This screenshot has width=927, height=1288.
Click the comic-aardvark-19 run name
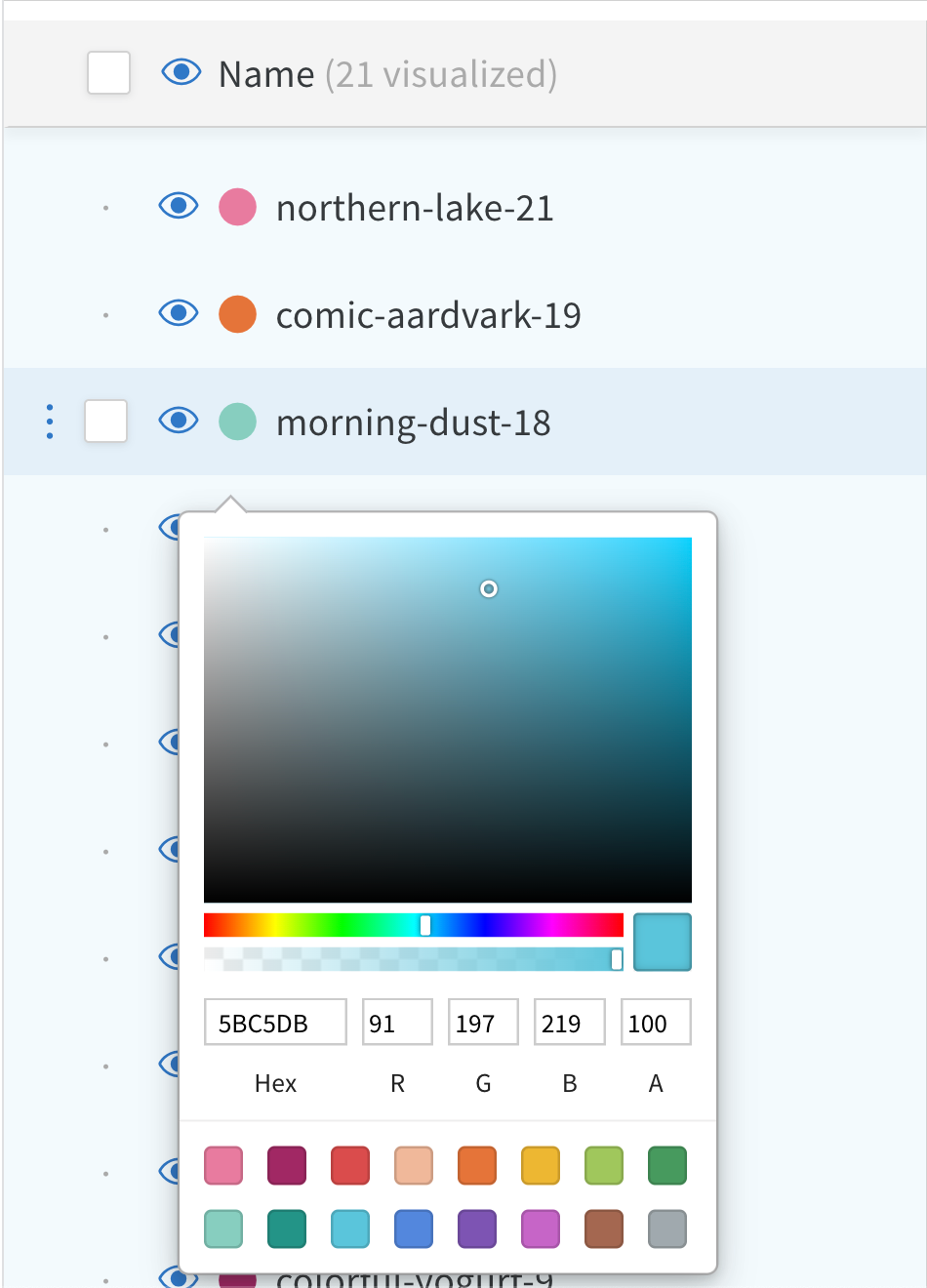[429, 314]
